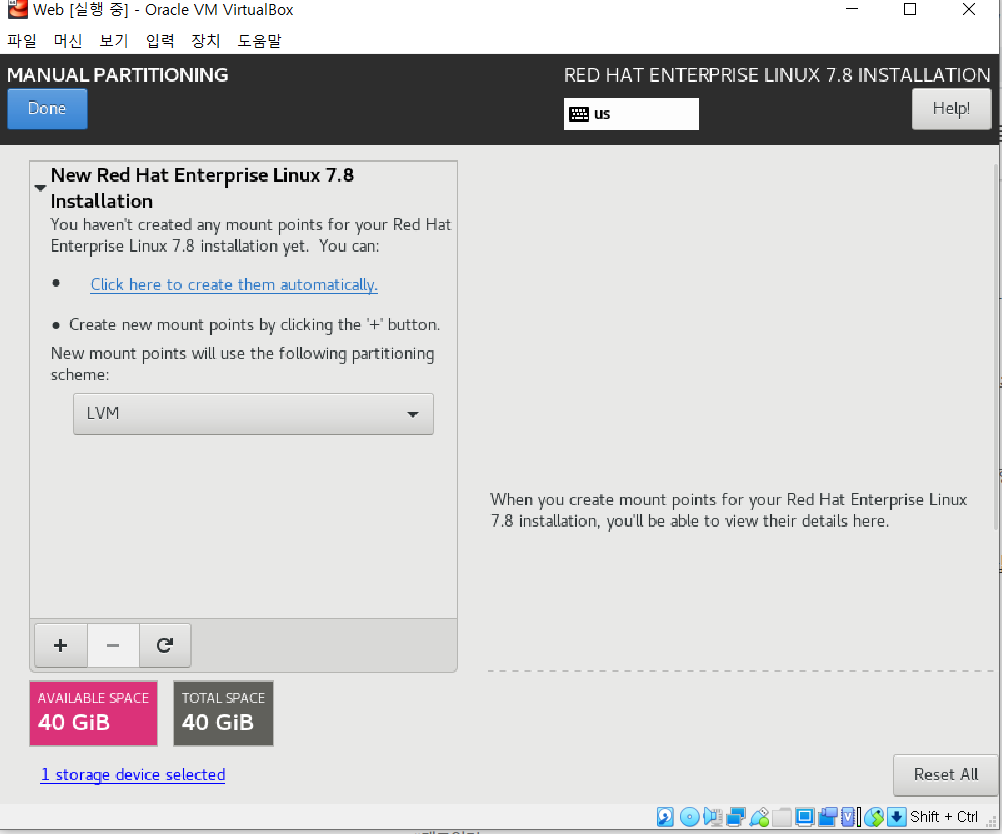1002x834 pixels.
Task: Click the MANUAL PARTITIONING heading
Action: click(118, 75)
